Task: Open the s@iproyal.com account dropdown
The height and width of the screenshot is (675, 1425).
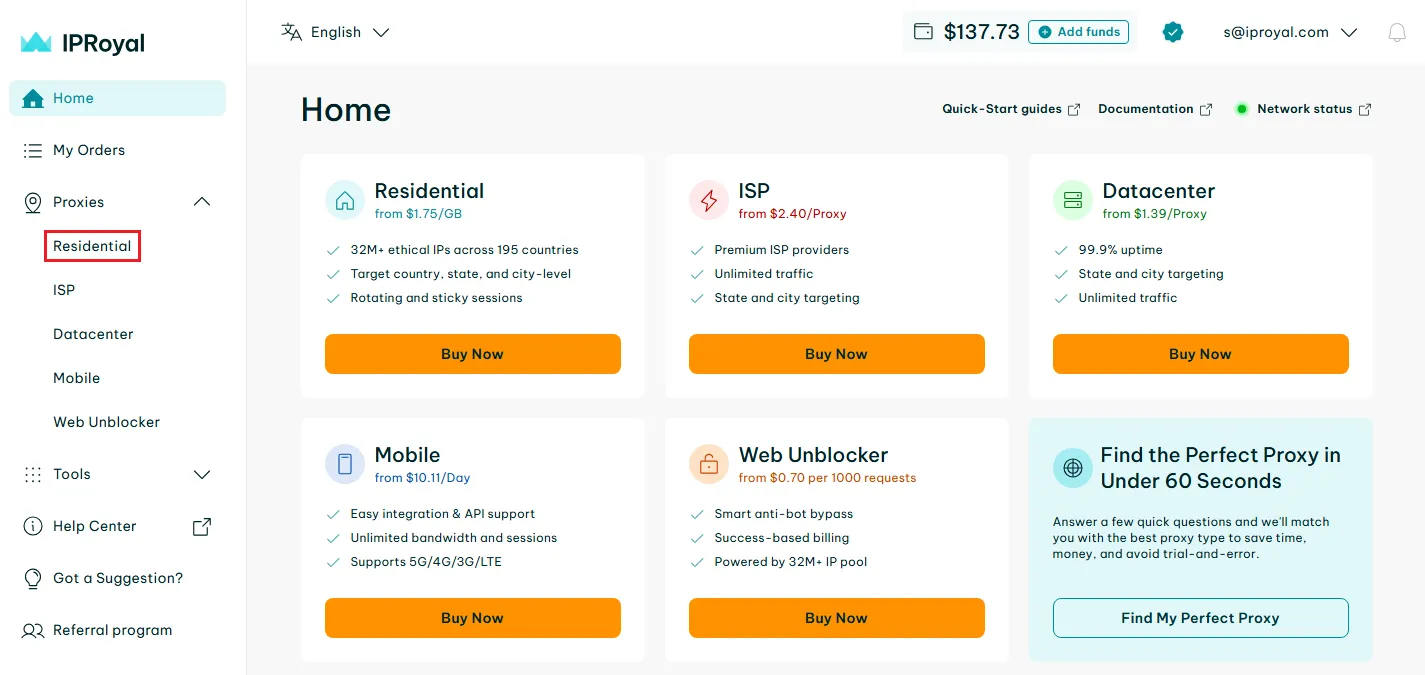Action: point(1289,32)
